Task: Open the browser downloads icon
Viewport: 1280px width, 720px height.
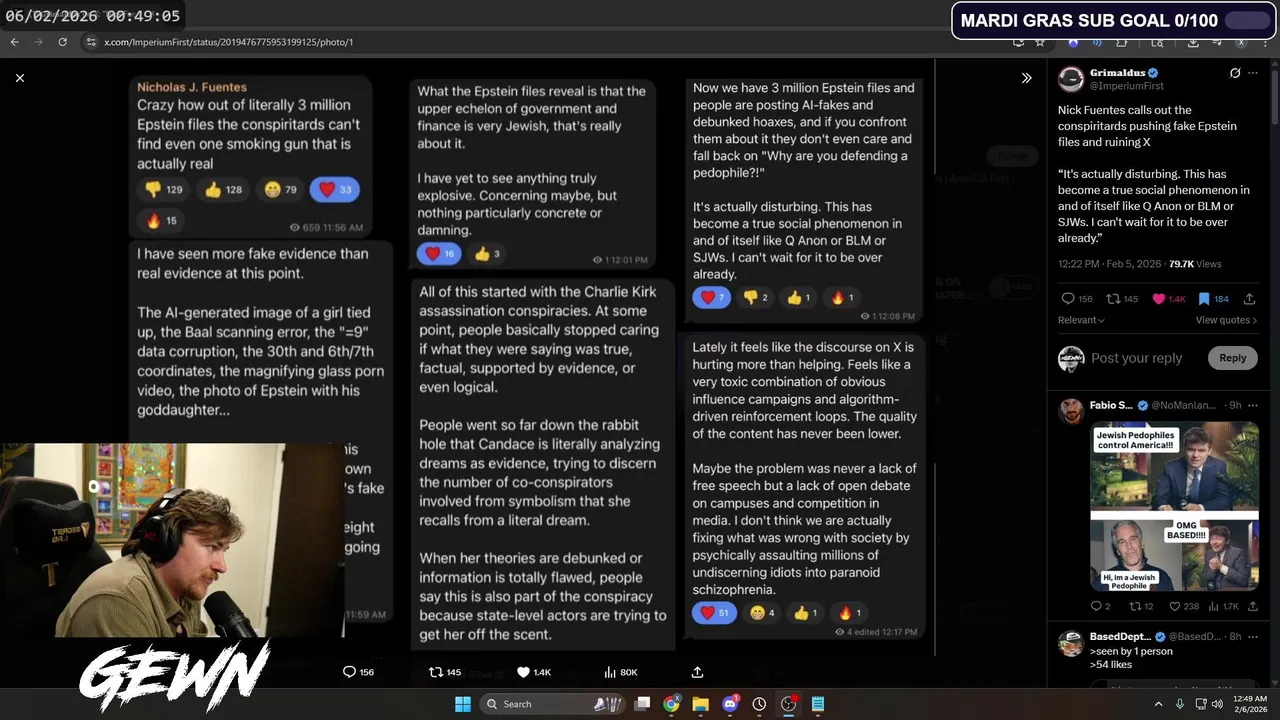Action: (1193, 42)
